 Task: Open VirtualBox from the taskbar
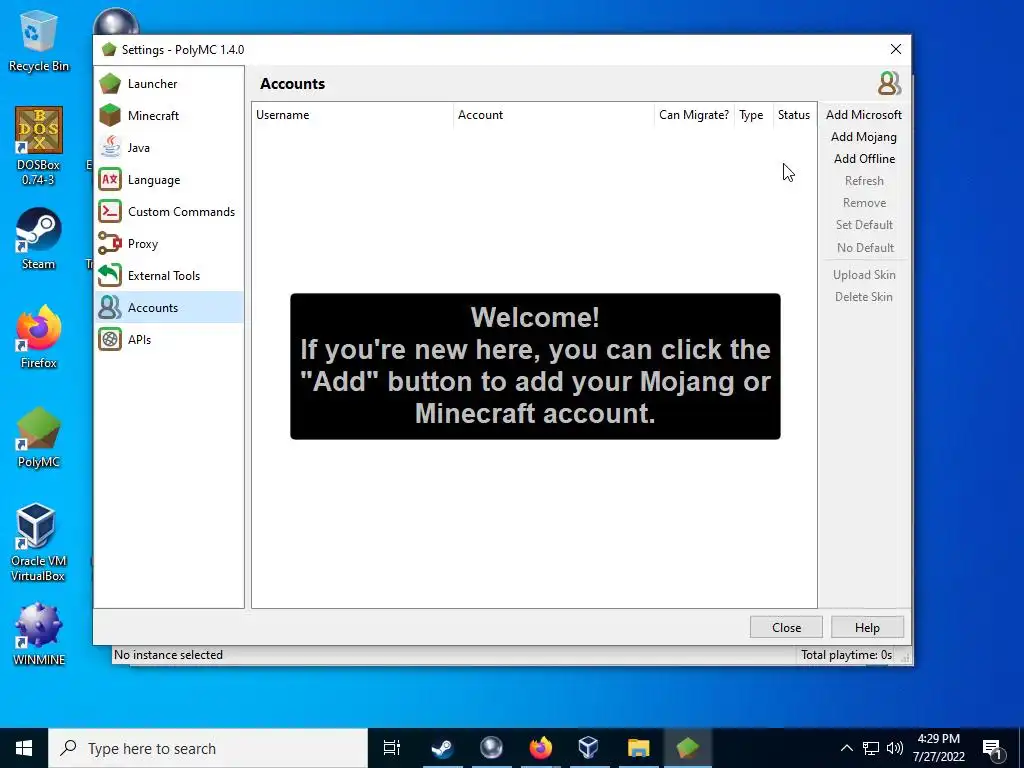coord(588,748)
